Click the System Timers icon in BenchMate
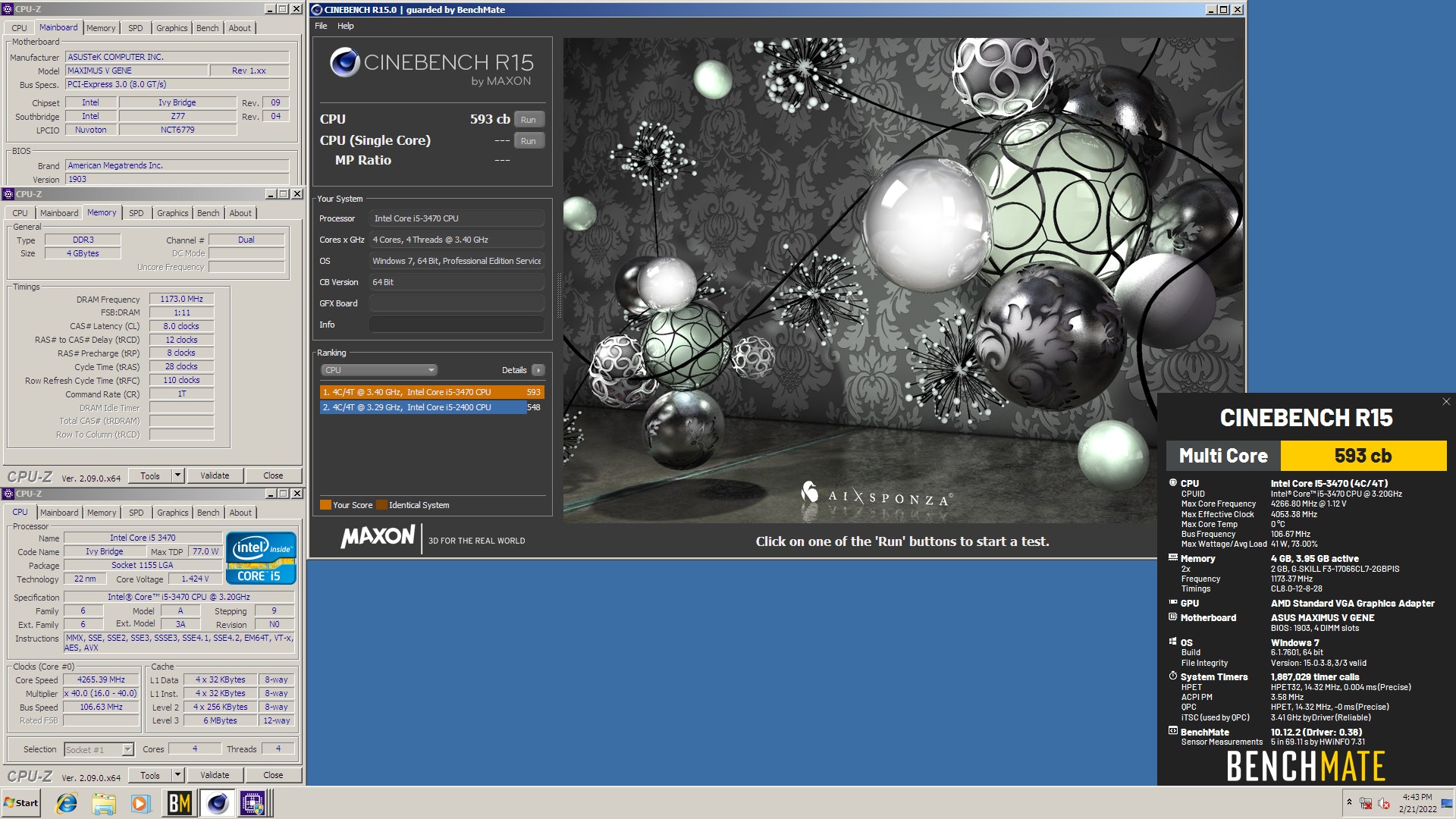1456x819 pixels. [1173, 676]
